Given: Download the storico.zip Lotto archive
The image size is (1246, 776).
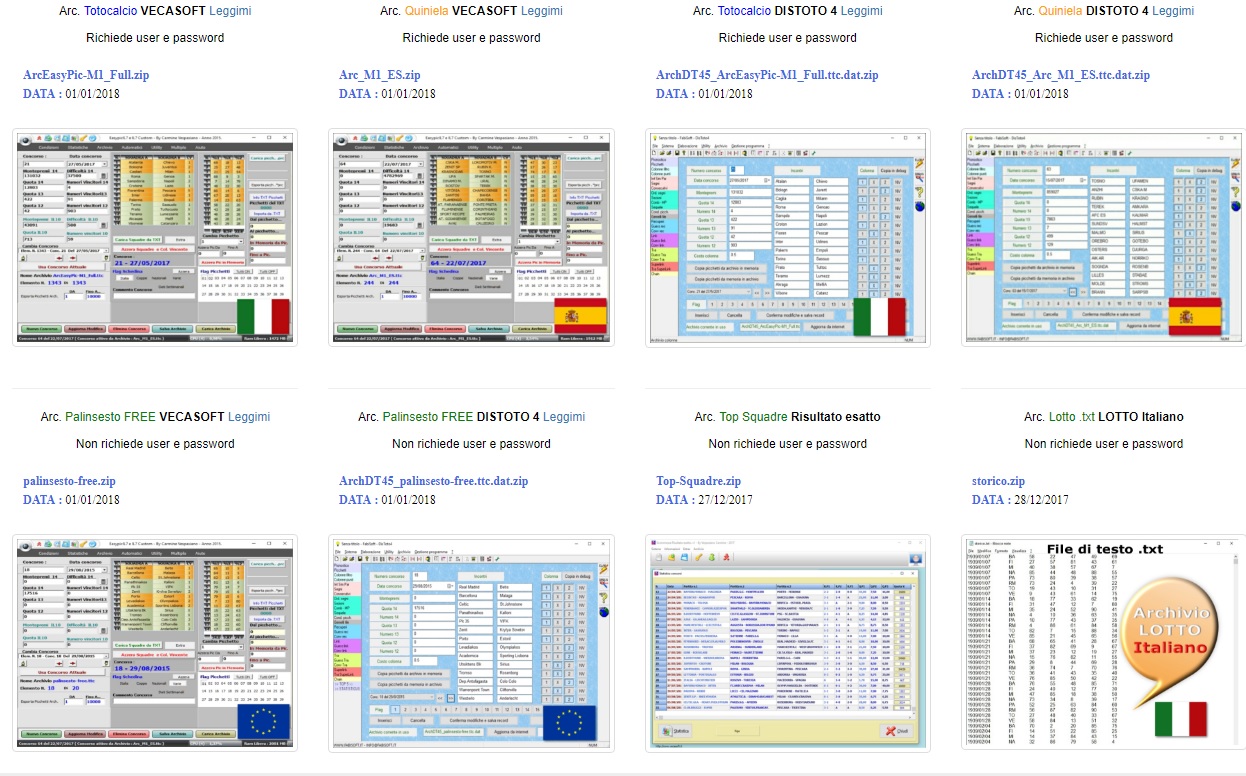Looking at the screenshot, I should [x=998, y=481].
